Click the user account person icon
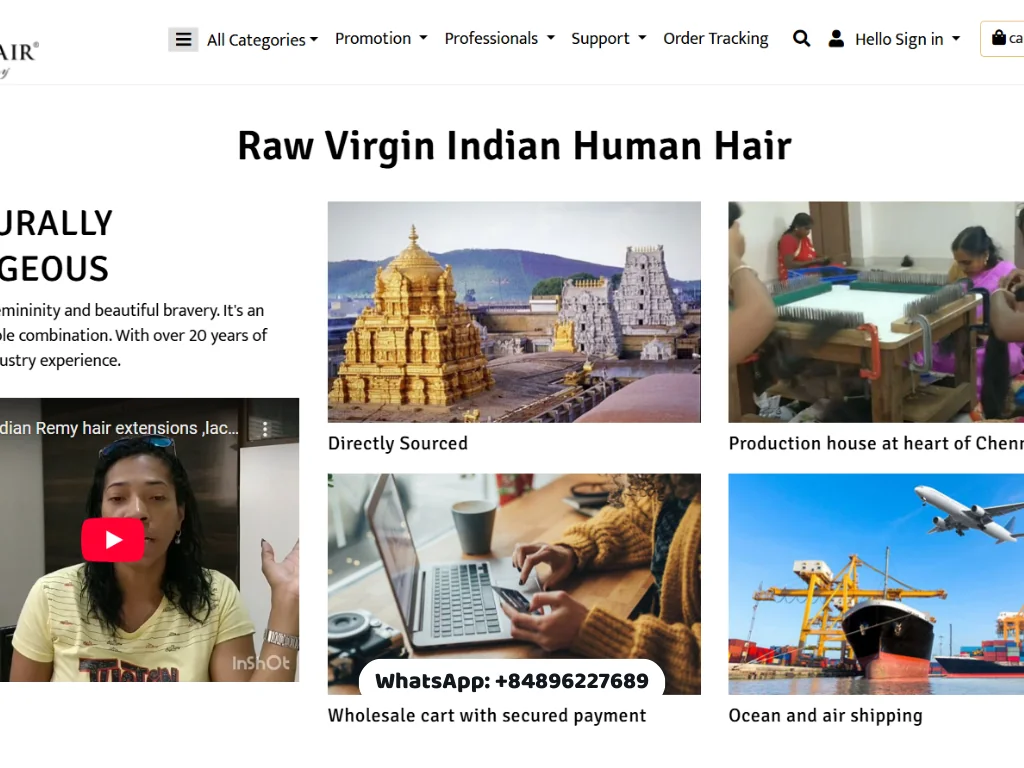This screenshot has width=1024, height=768. [836, 38]
